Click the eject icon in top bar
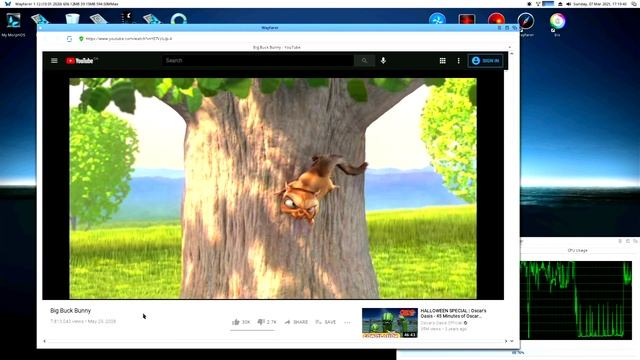 [560, 4]
